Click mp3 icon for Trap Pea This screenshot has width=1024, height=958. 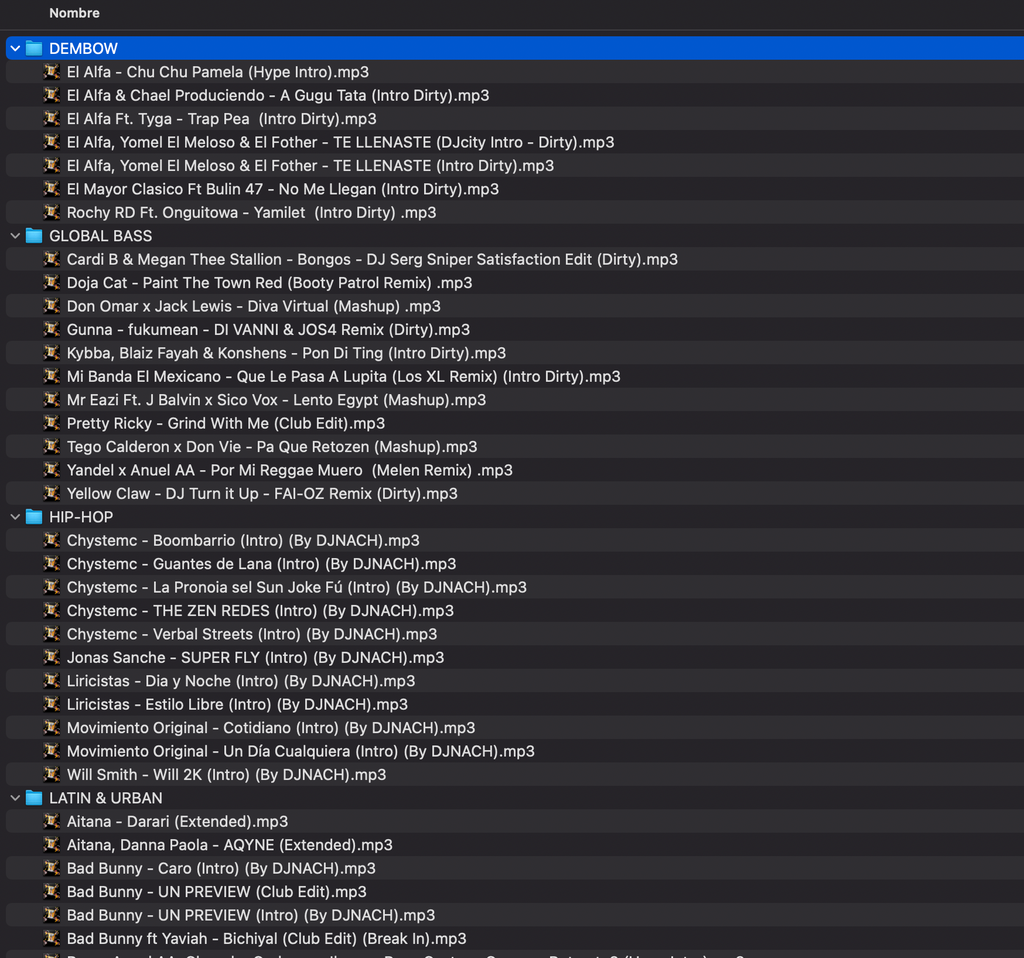52,119
